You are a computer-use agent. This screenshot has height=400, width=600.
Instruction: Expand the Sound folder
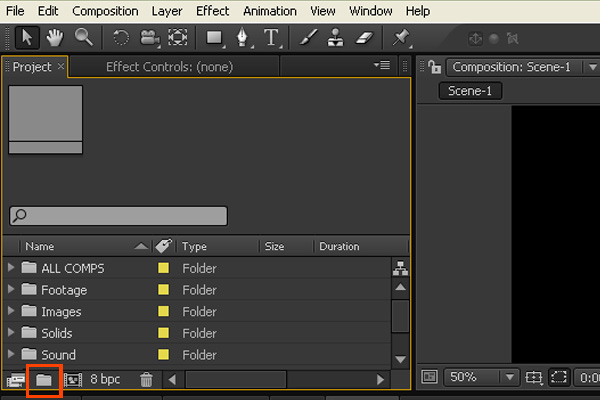[x=11, y=354]
